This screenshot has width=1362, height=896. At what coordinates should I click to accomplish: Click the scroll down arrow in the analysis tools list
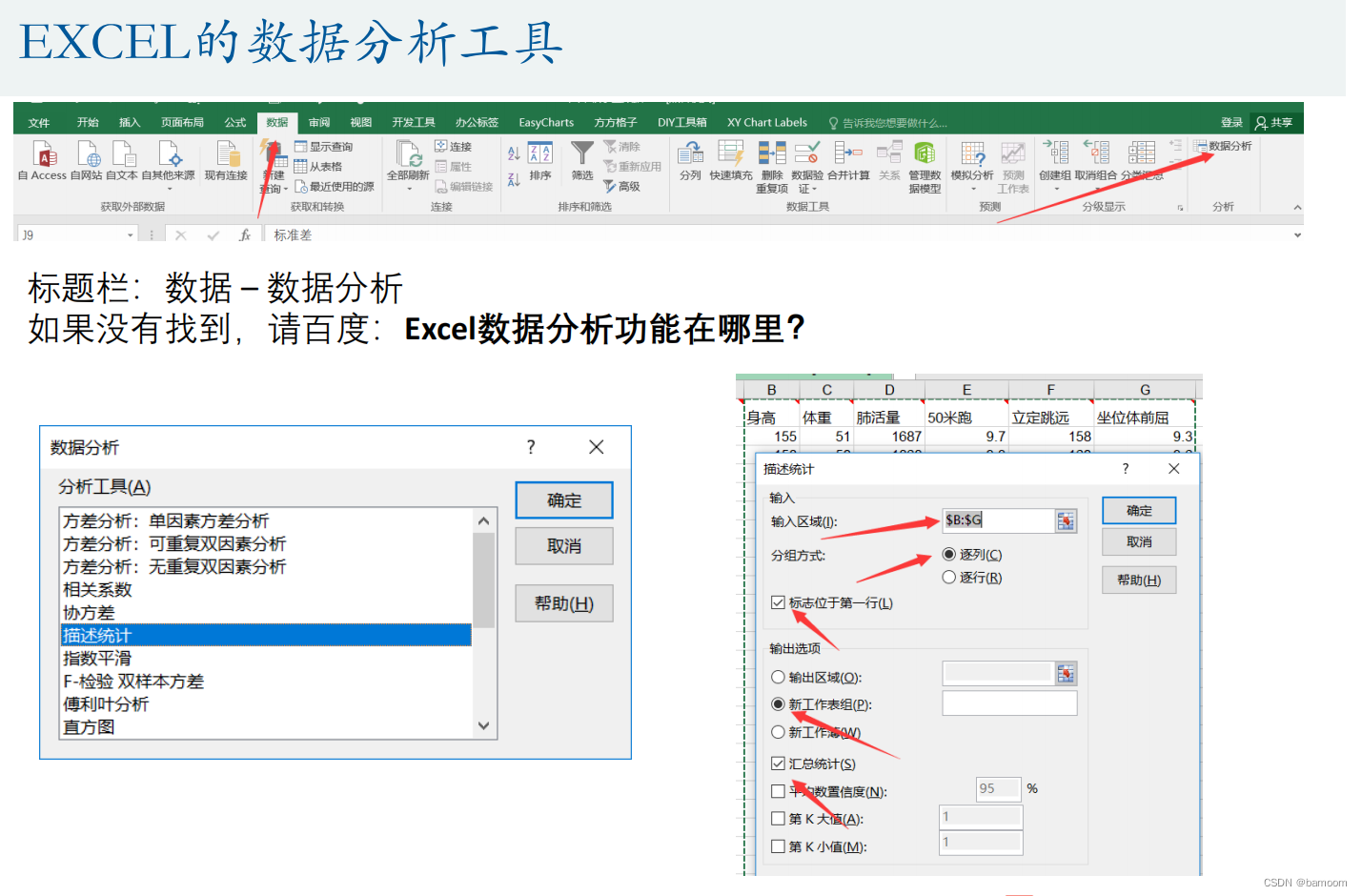tap(484, 726)
